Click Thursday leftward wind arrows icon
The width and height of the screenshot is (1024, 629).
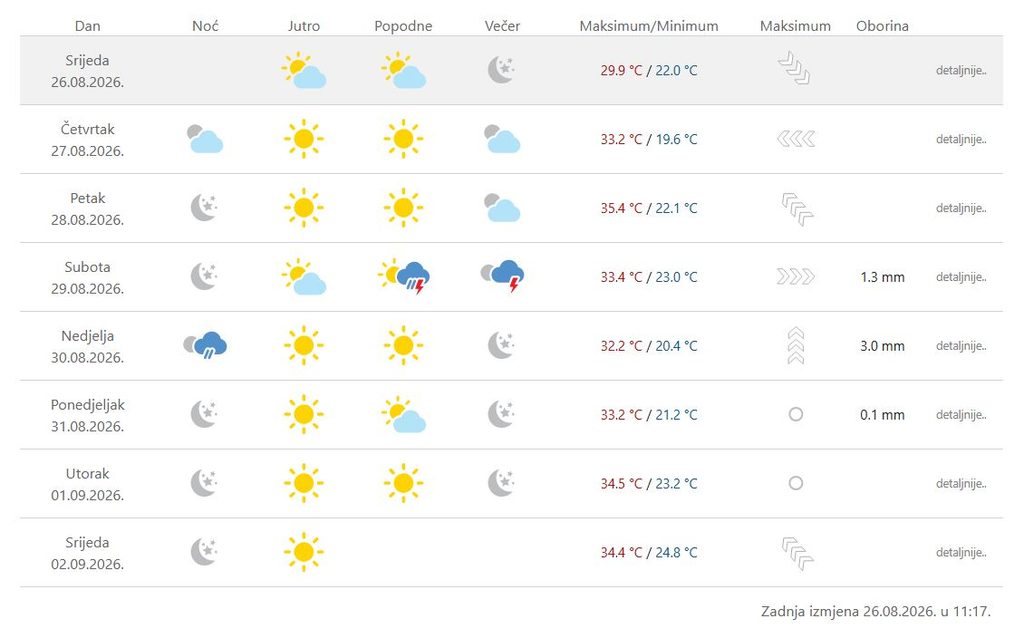coord(795,139)
